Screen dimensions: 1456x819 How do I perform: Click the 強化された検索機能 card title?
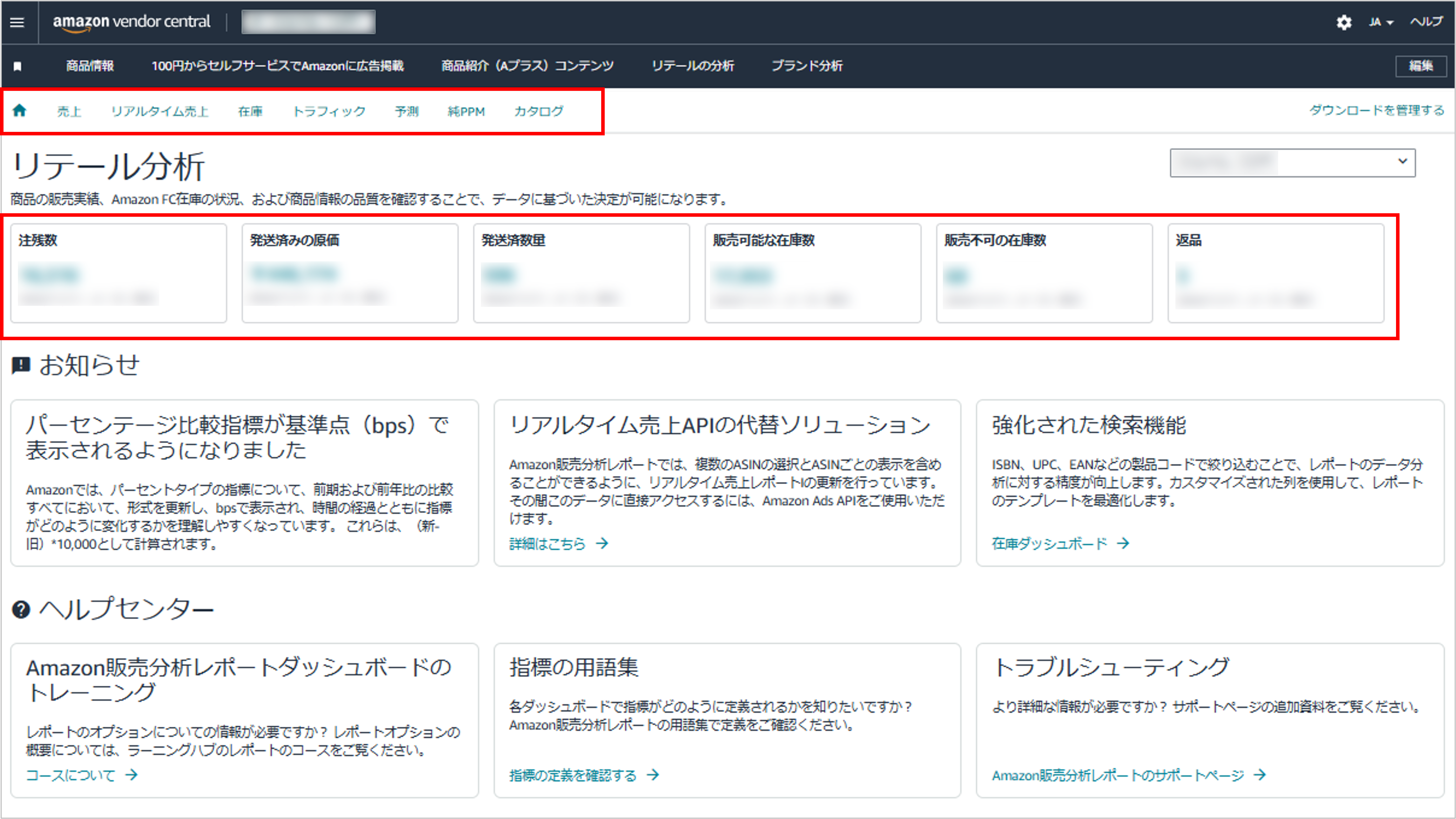(x=1089, y=425)
